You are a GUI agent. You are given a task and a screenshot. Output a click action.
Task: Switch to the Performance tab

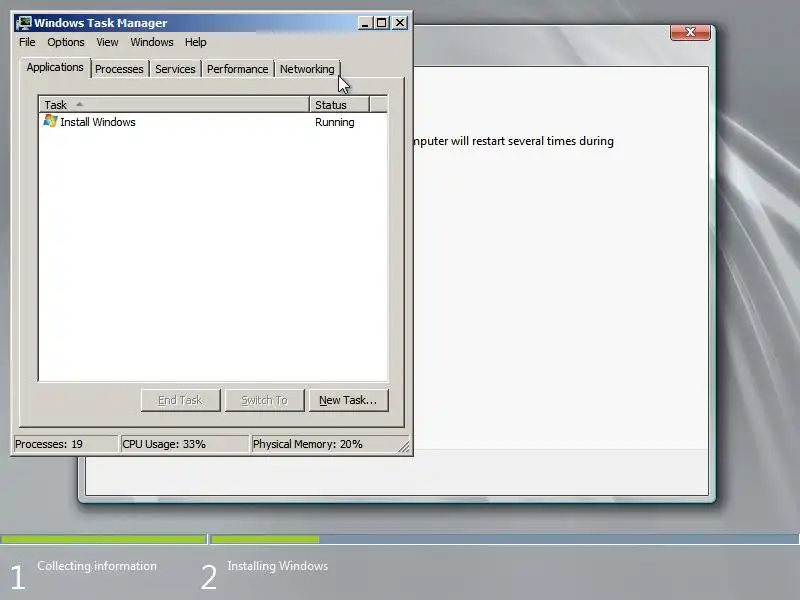[237, 69]
